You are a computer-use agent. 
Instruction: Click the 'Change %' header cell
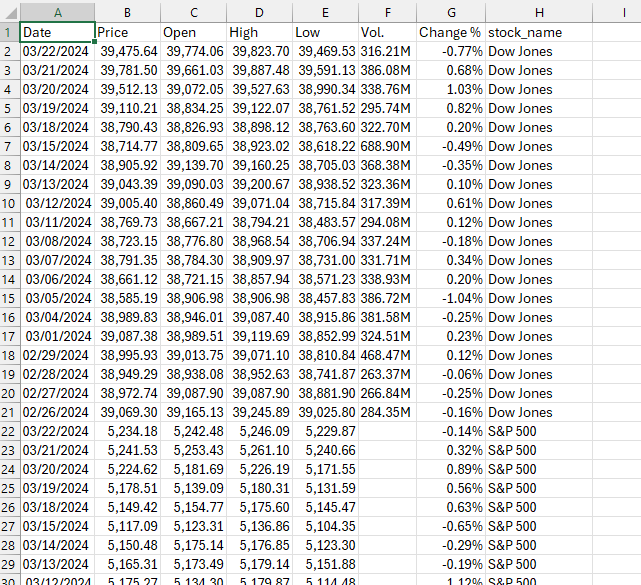click(451, 32)
